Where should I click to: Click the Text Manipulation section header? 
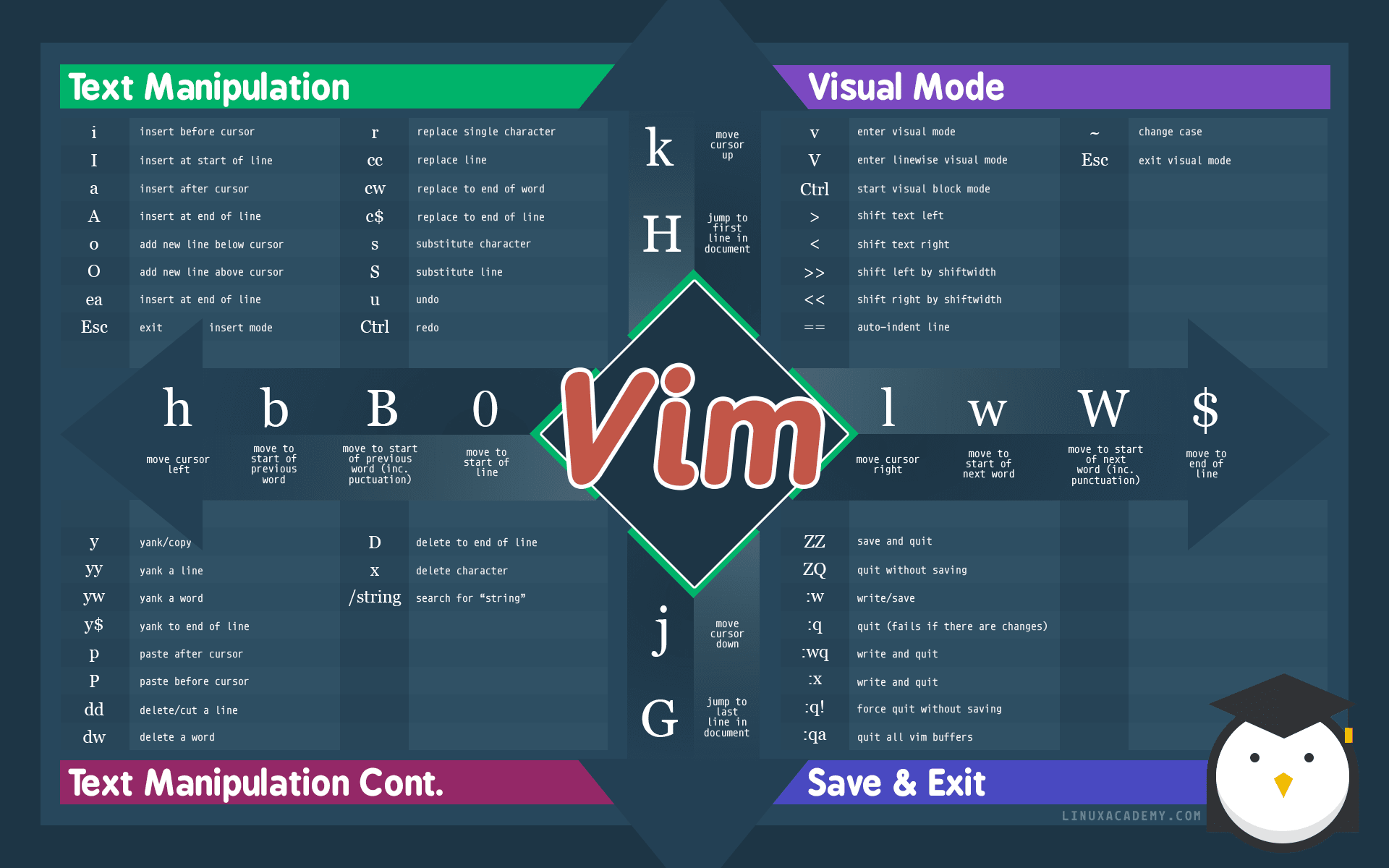[x=200, y=88]
